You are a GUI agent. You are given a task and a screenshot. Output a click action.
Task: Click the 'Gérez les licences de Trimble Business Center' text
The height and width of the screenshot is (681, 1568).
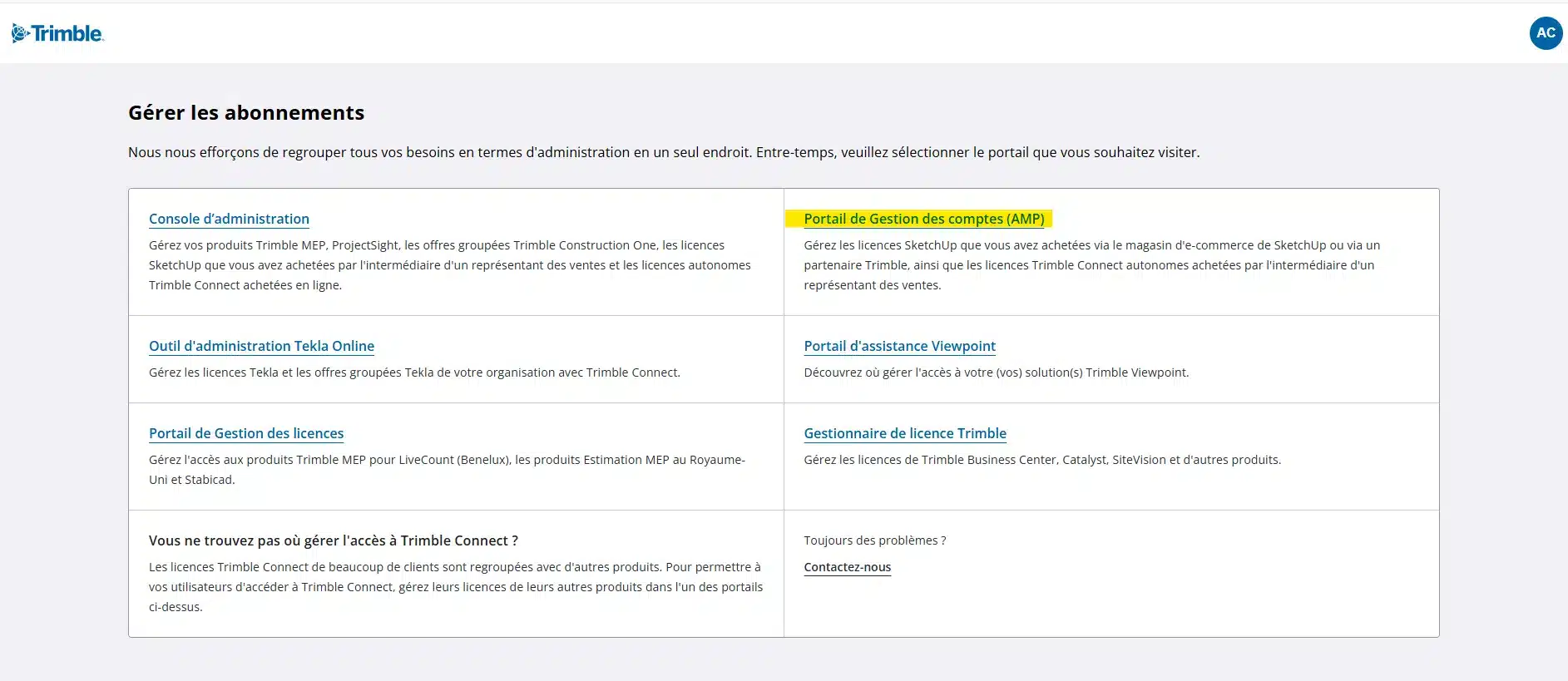coord(1042,460)
